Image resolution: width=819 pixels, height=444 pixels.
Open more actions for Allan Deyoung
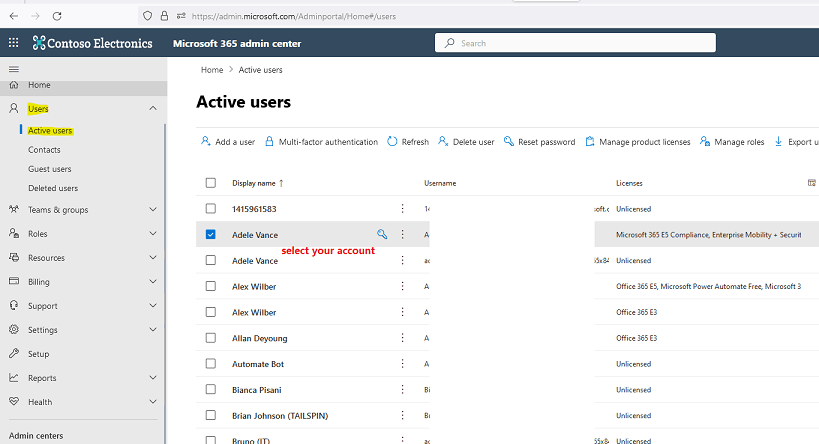pos(402,338)
